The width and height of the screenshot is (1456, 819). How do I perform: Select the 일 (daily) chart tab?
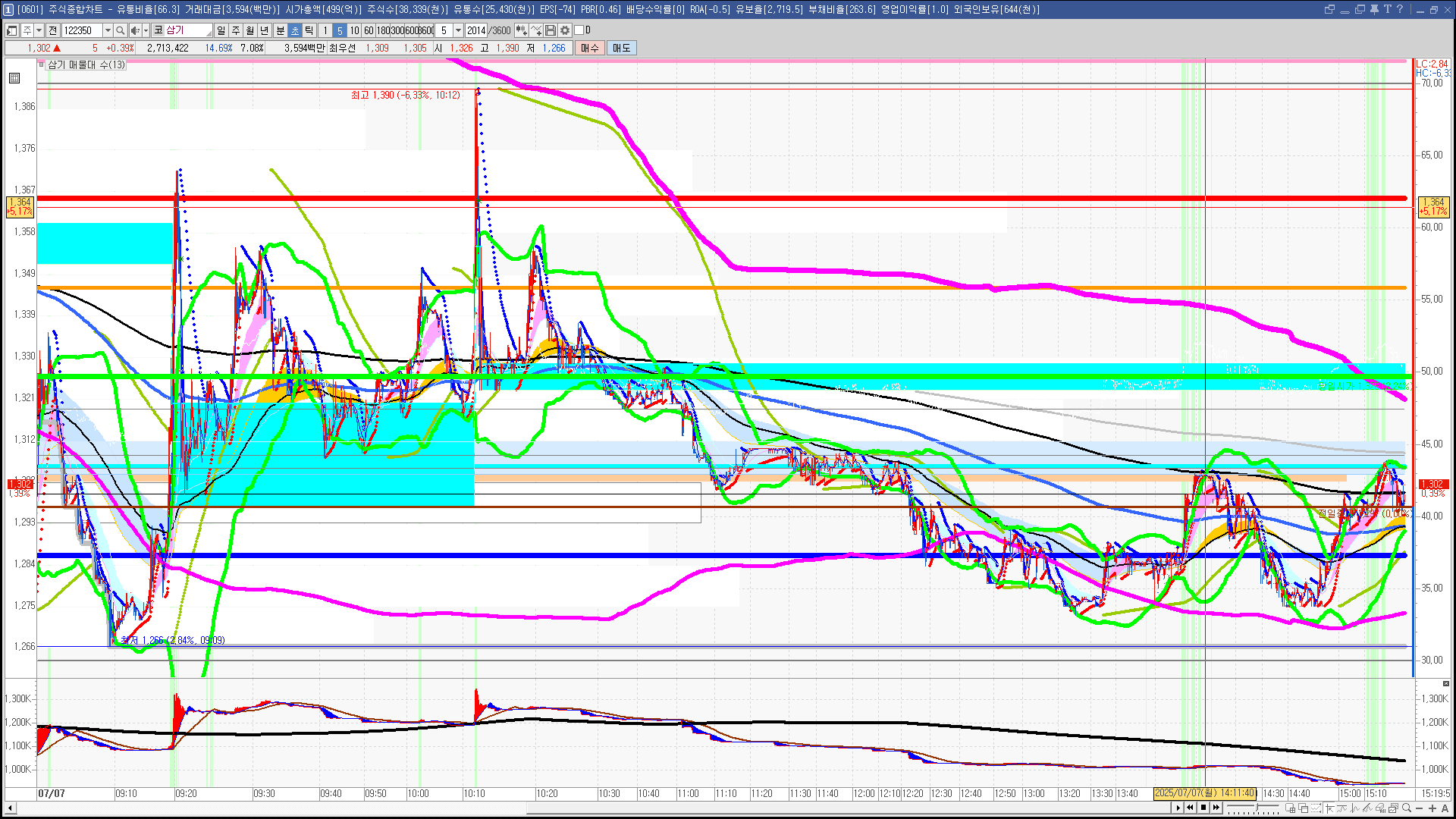coord(221,30)
